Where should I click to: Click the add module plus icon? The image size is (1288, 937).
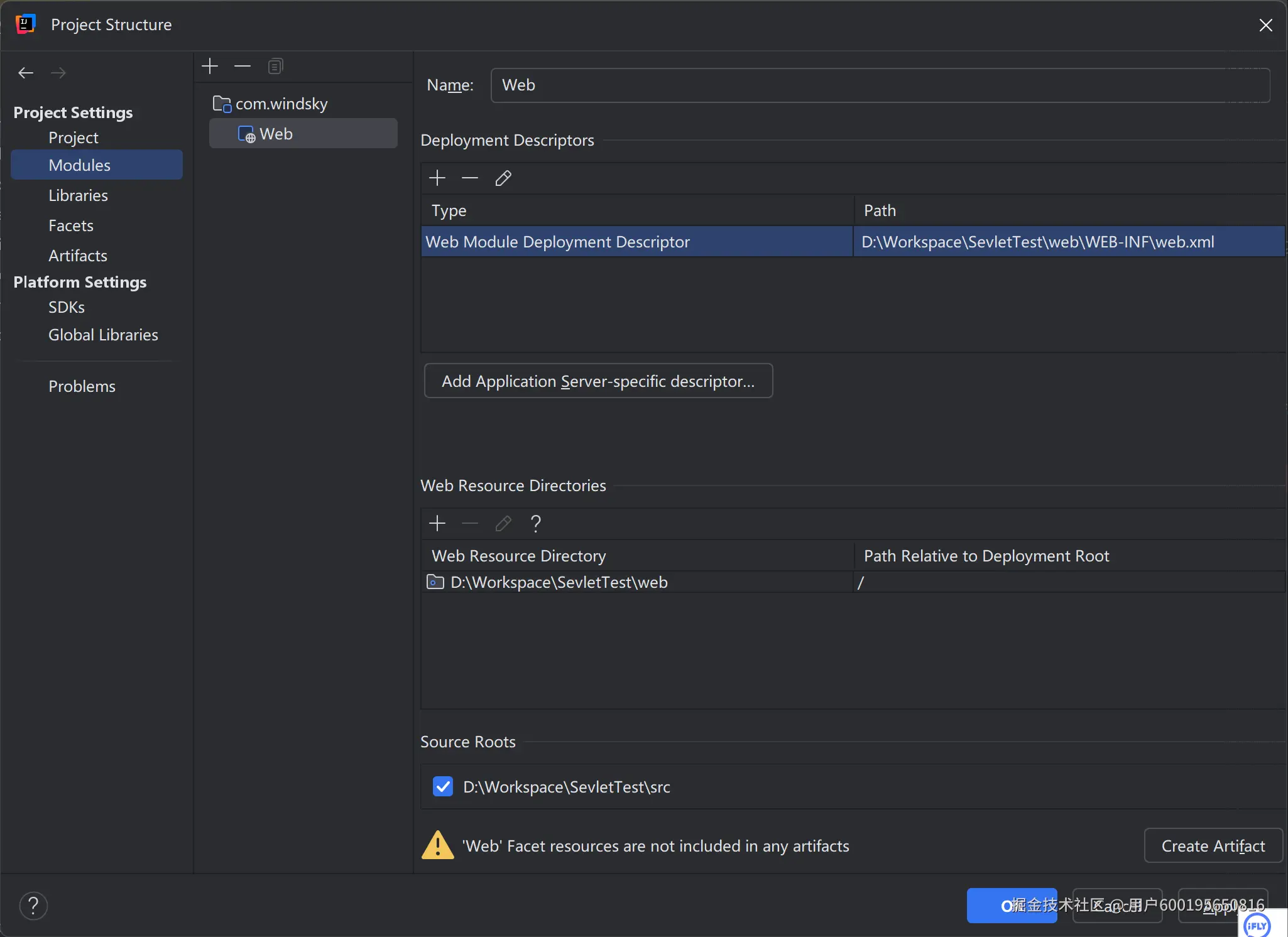click(210, 66)
